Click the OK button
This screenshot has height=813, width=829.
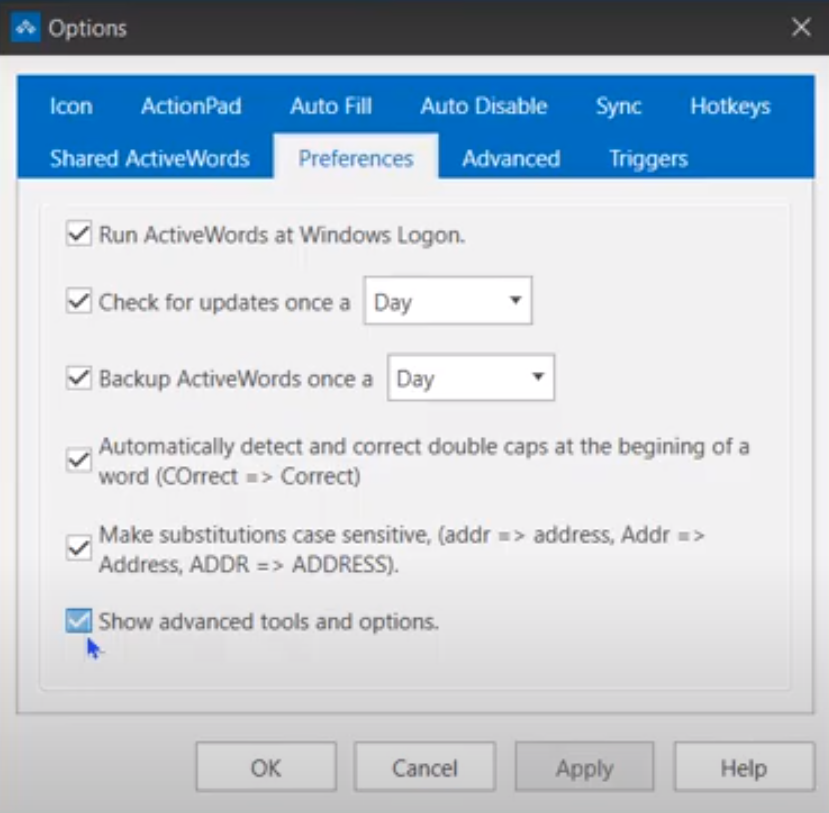[266, 767]
